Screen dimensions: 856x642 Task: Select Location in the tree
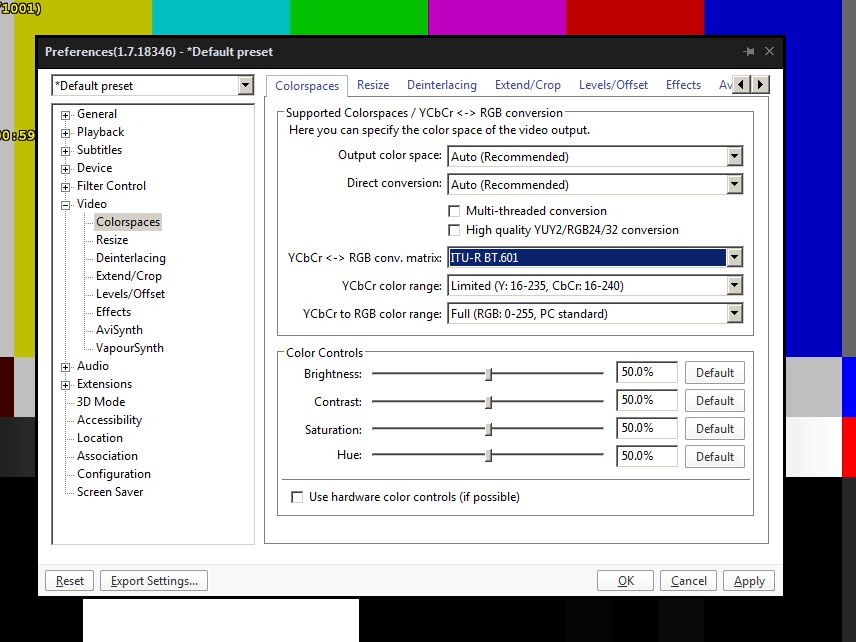point(100,438)
